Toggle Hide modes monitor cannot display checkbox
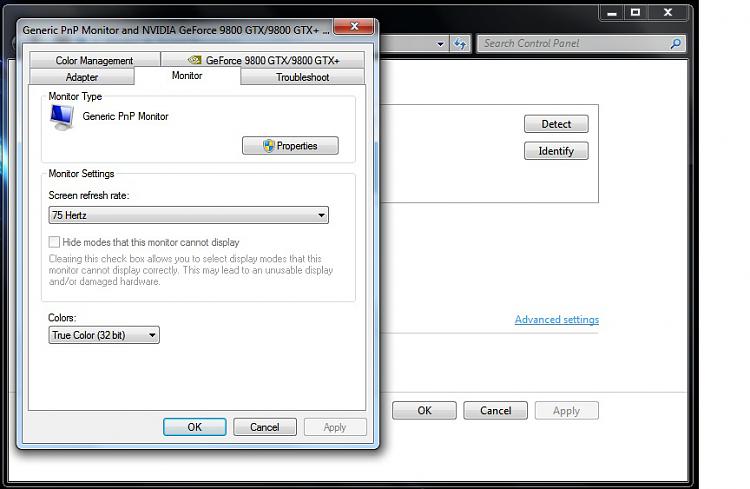This screenshot has height=489, width=750. coord(55,242)
